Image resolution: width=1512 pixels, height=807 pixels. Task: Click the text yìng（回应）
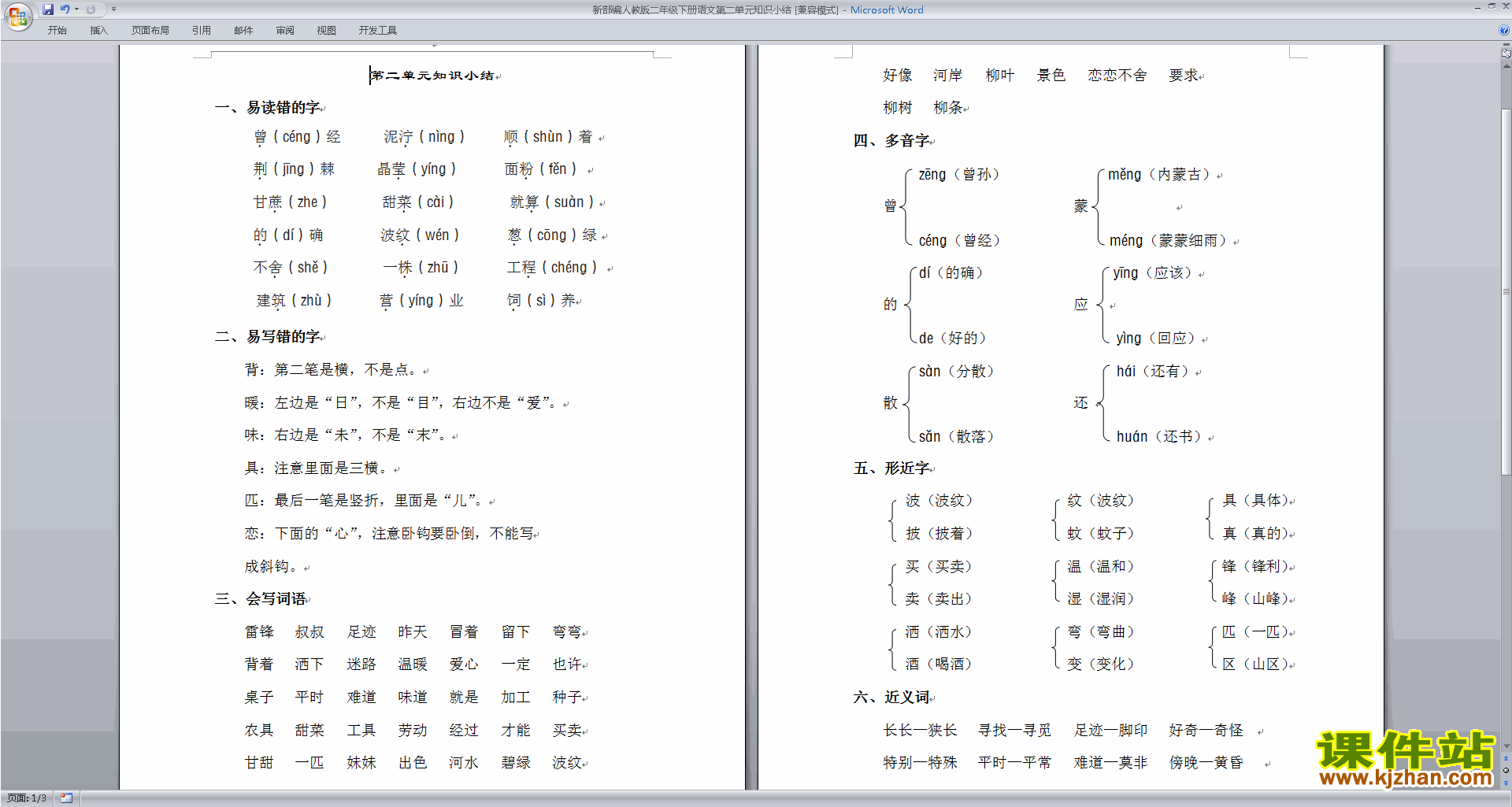point(1155,339)
